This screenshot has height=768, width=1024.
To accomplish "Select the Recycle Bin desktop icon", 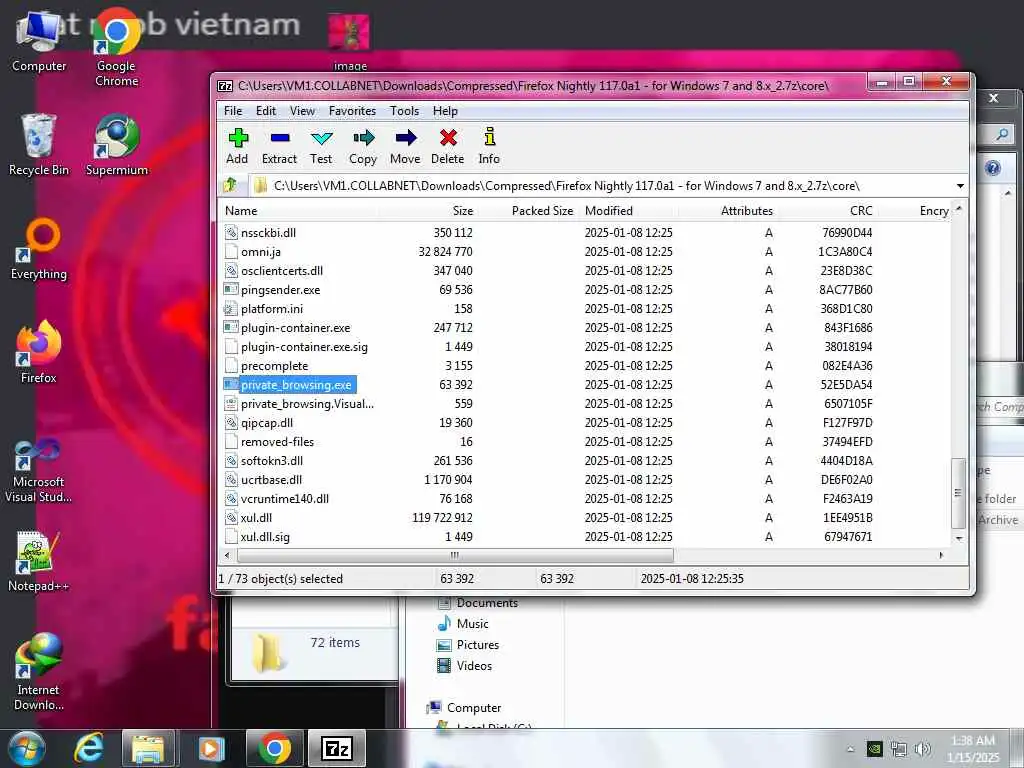I will pos(39,144).
